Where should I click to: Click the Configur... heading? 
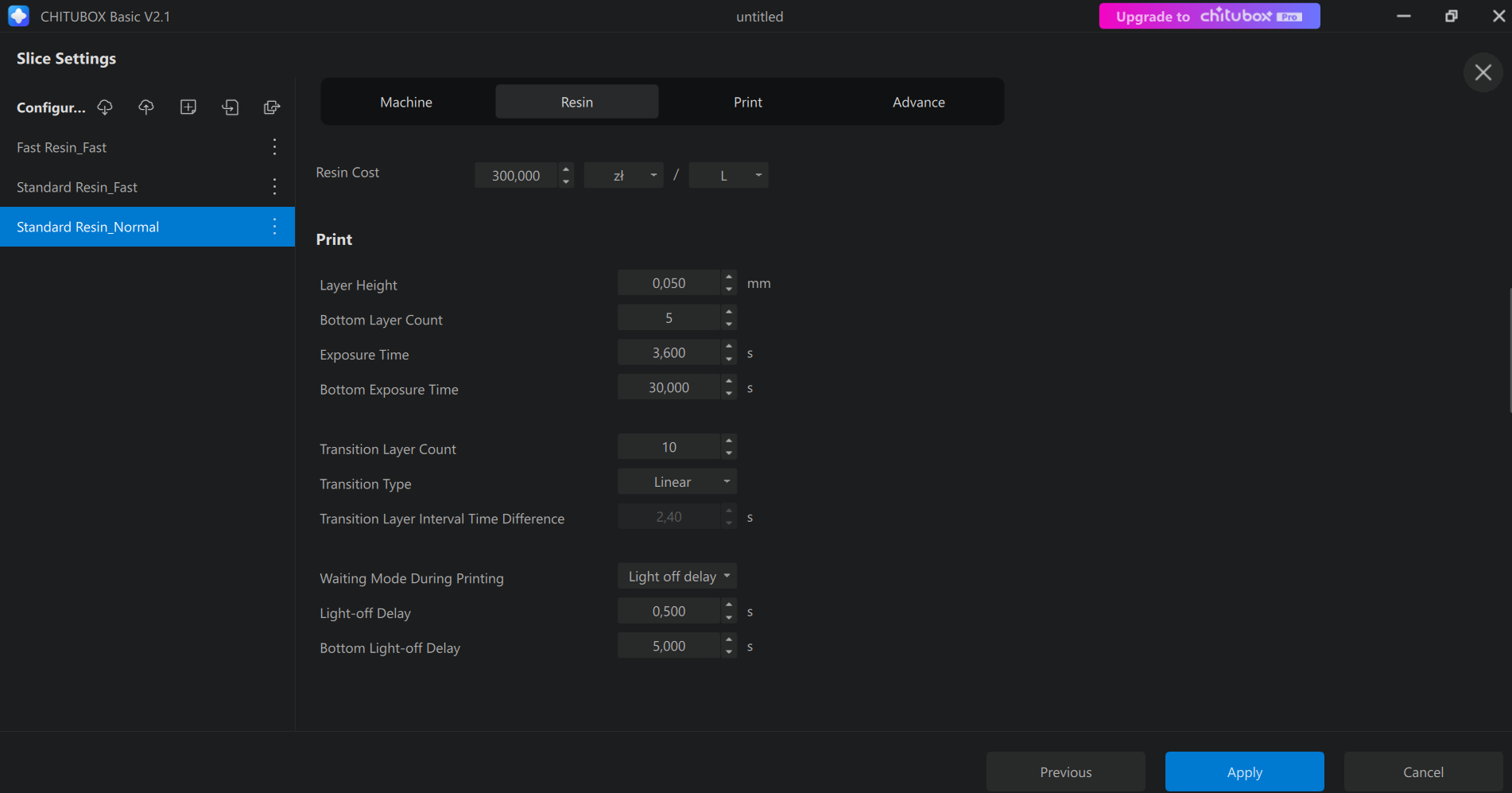coord(51,107)
